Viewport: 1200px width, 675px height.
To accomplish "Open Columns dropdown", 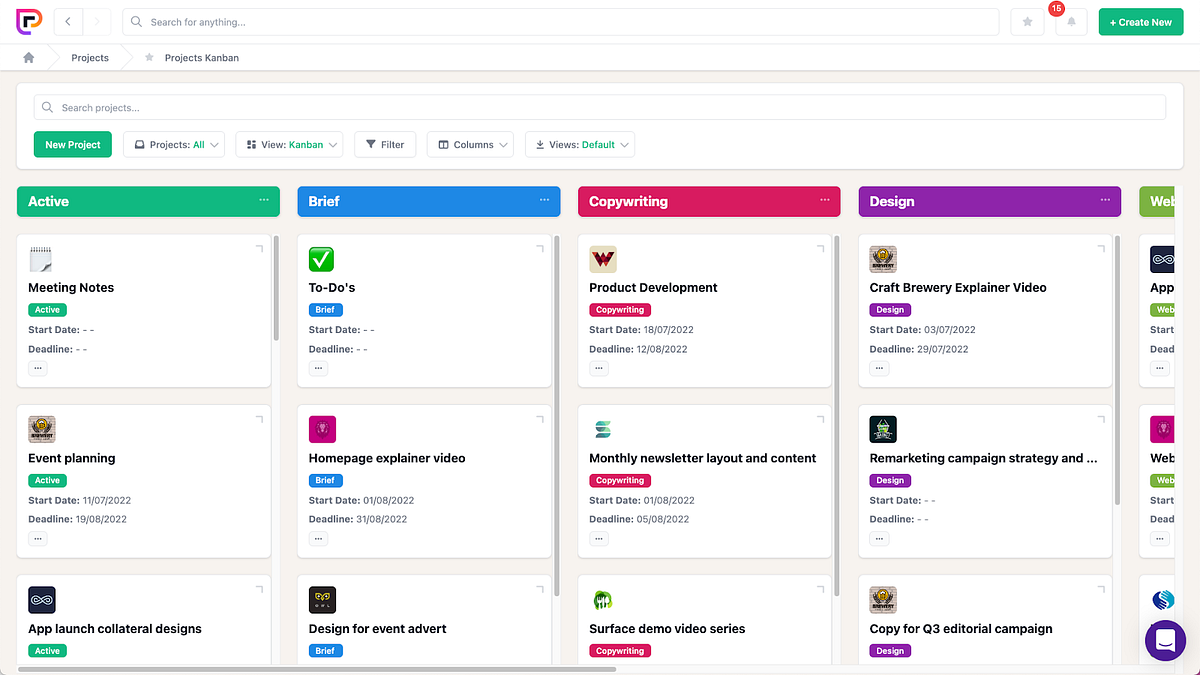I will point(470,145).
